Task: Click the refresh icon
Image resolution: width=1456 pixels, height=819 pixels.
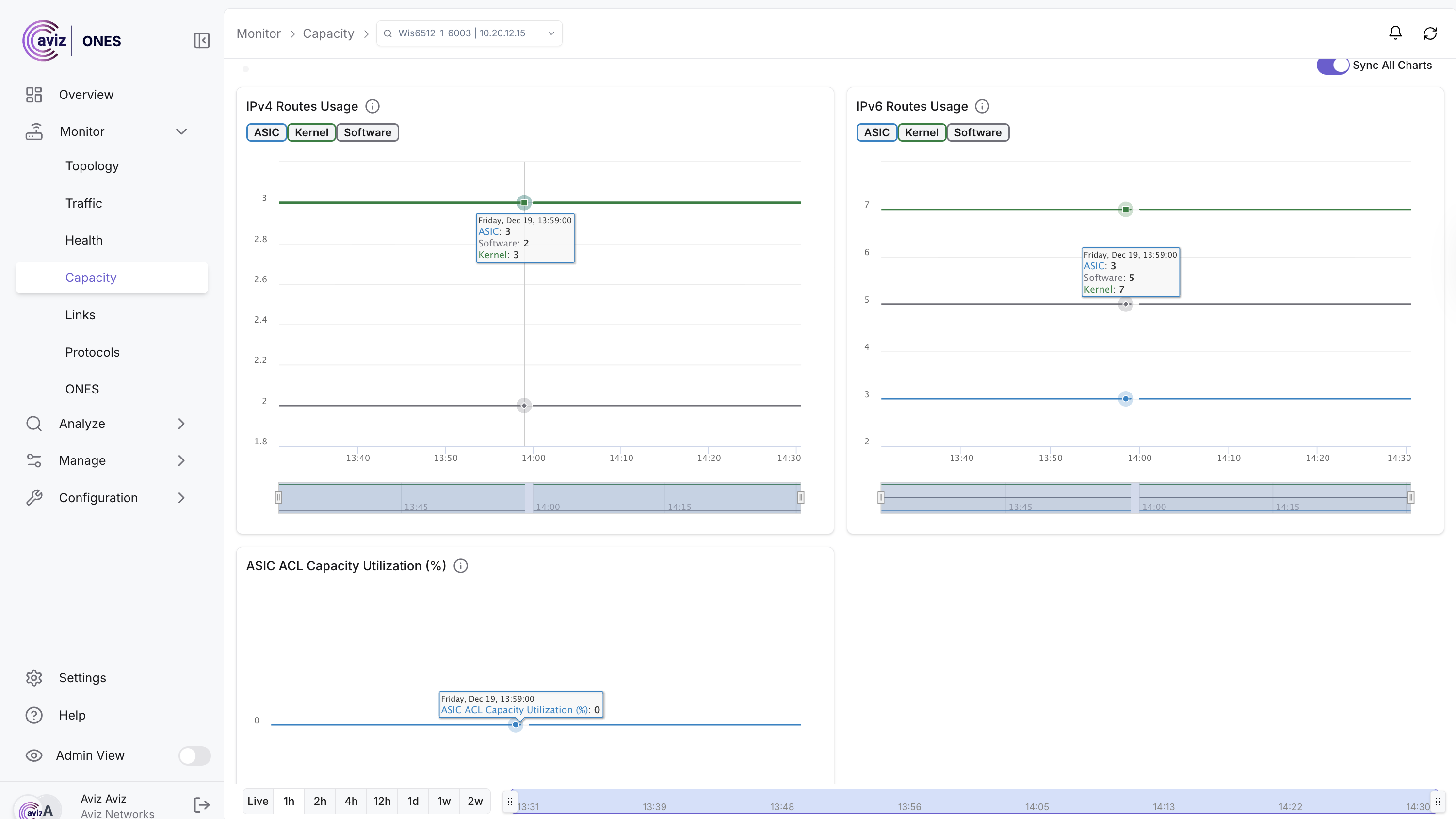Action: [1430, 33]
